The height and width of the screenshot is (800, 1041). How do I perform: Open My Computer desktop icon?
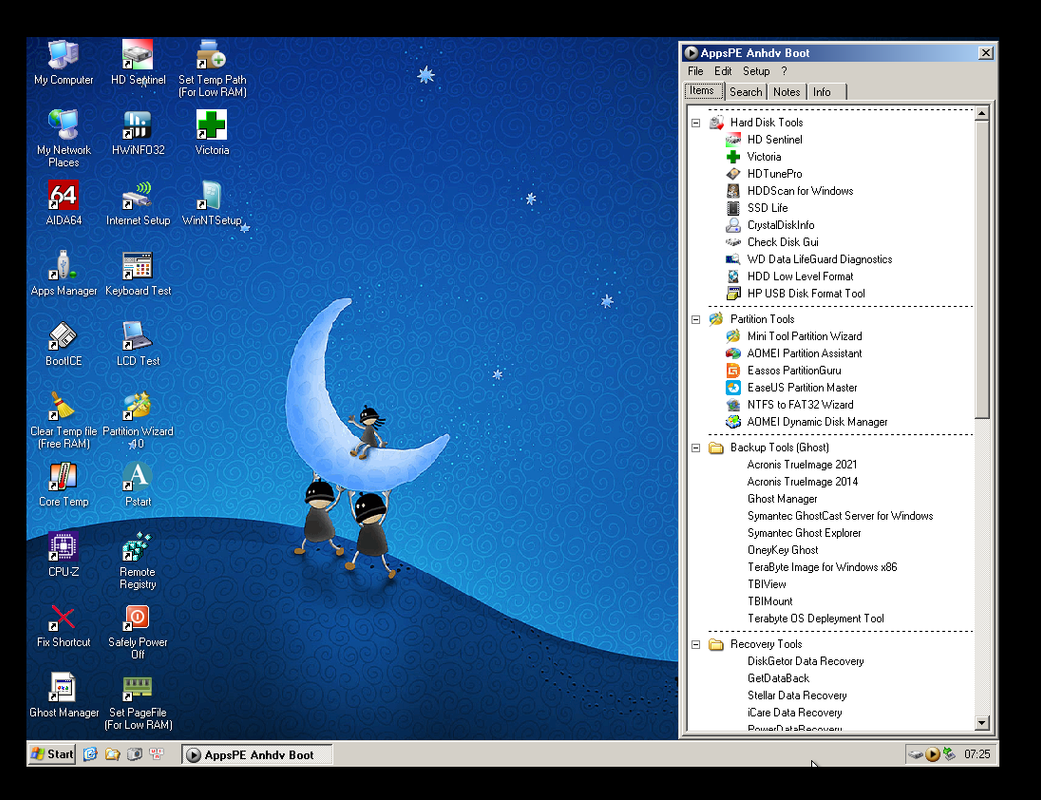64,62
